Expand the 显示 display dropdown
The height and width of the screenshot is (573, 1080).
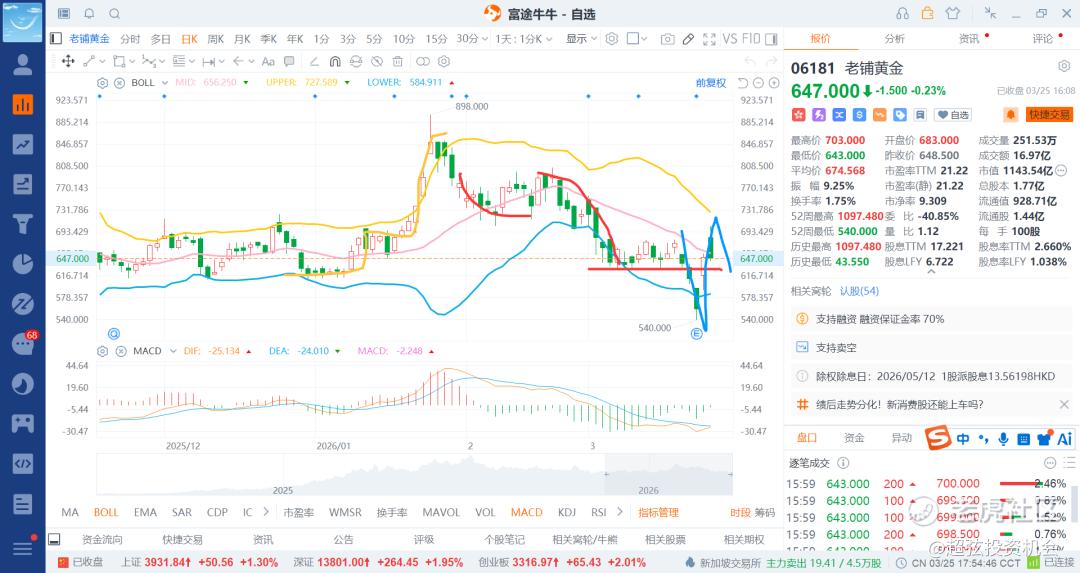point(581,39)
